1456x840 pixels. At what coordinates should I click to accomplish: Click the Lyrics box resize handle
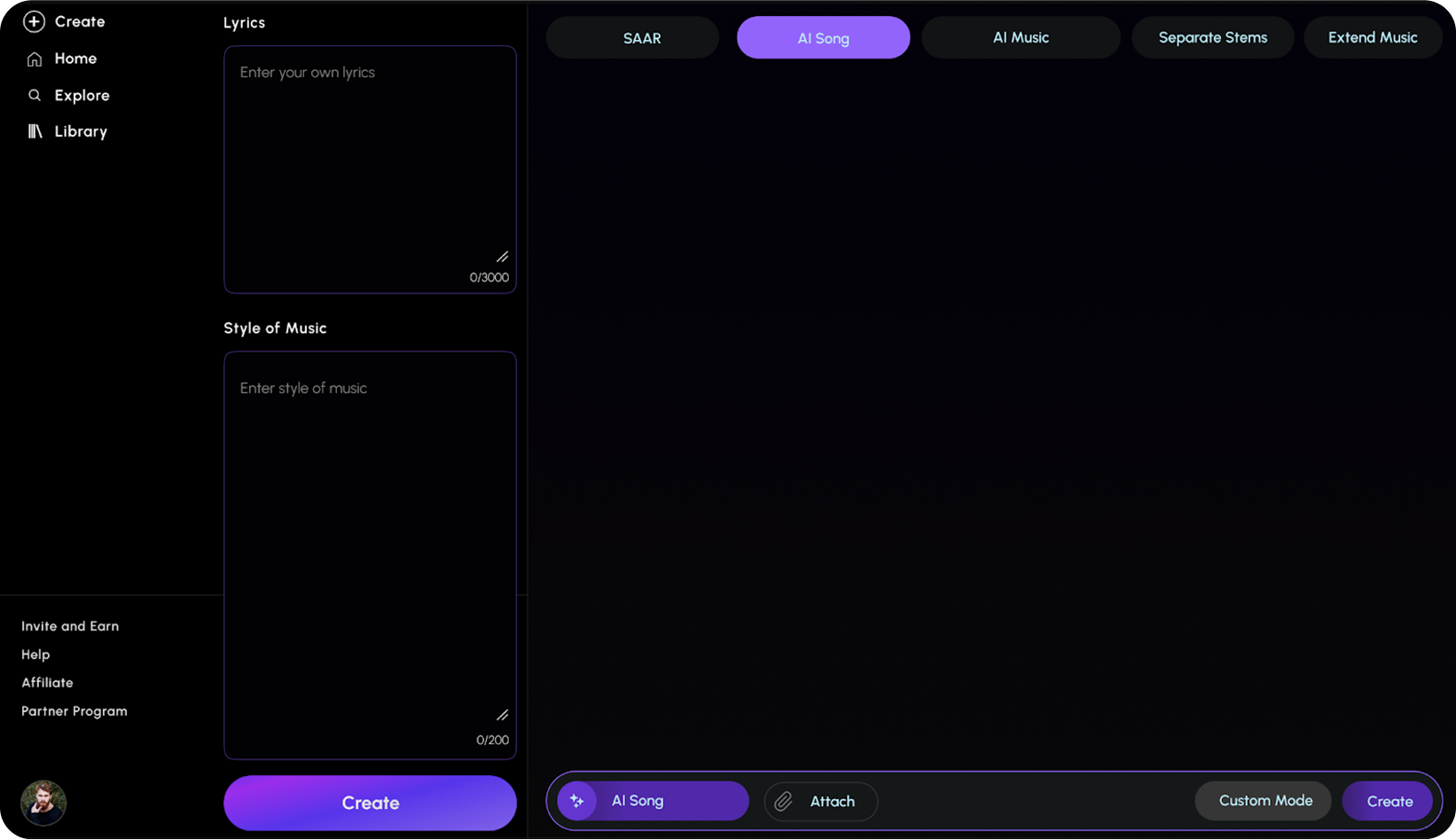pos(501,256)
